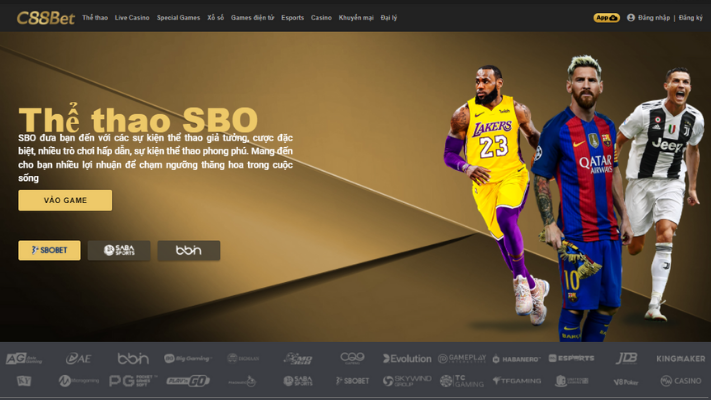Select the bbin provider tab
This screenshot has width=711, height=400.
tap(189, 250)
